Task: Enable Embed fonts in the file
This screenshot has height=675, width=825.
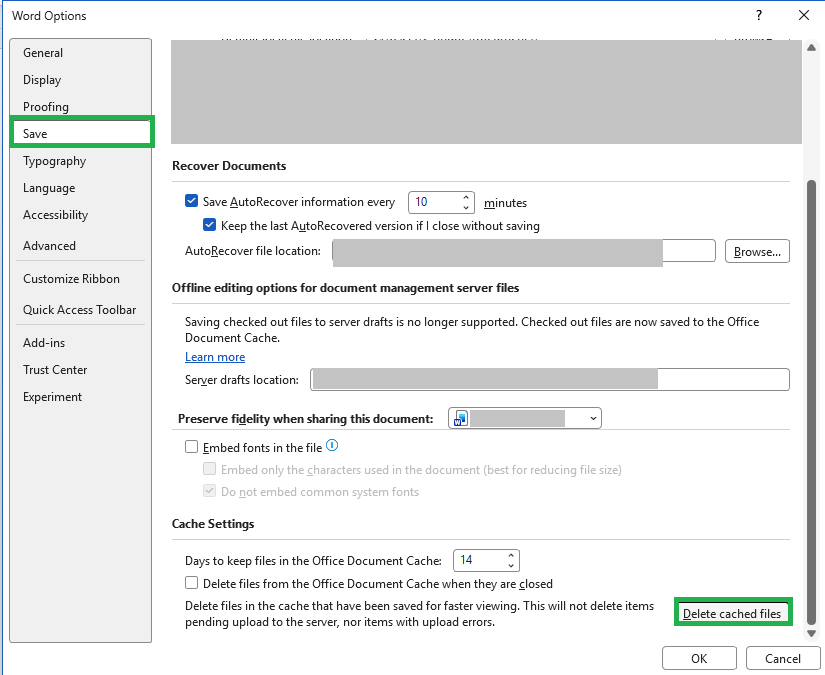Action: pos(192,447)
